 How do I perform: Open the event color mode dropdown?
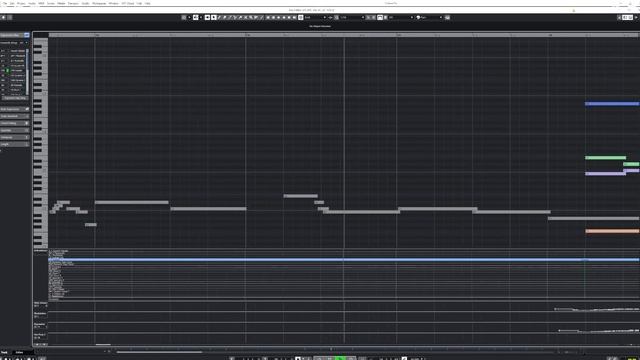[x=429, y=18]
